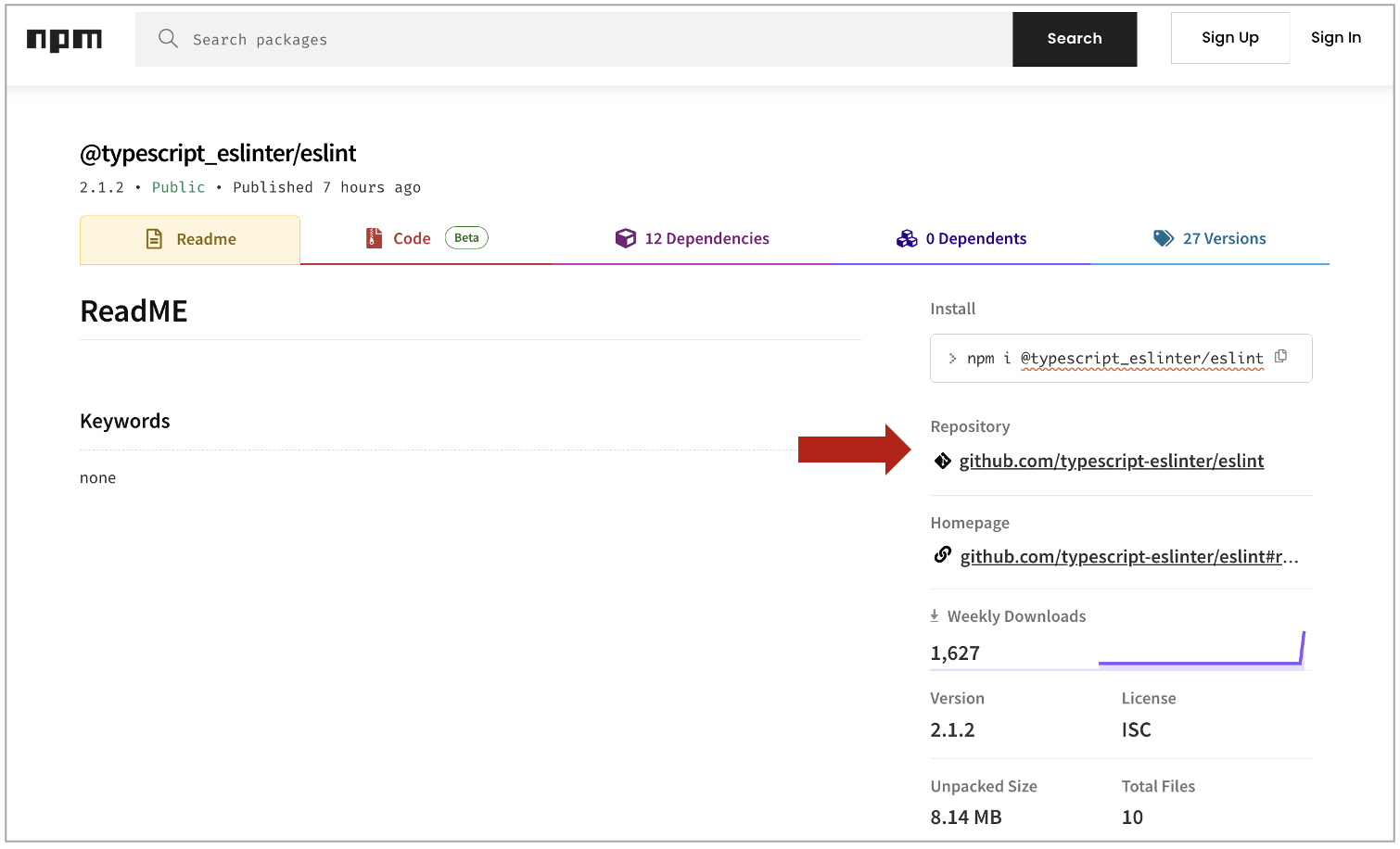
Task: Visit the homepage github link
Action: (x=1128, y=556)
